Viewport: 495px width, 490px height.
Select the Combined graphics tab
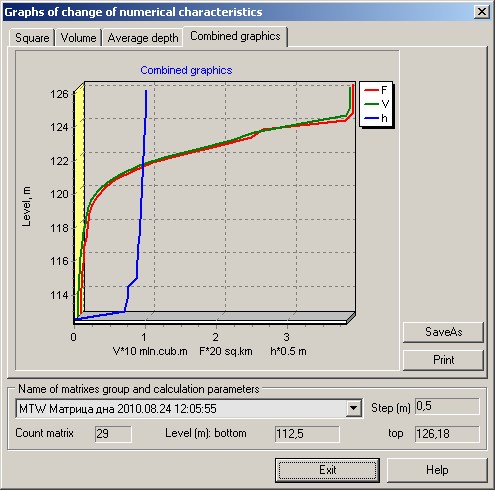pos(235,36)
